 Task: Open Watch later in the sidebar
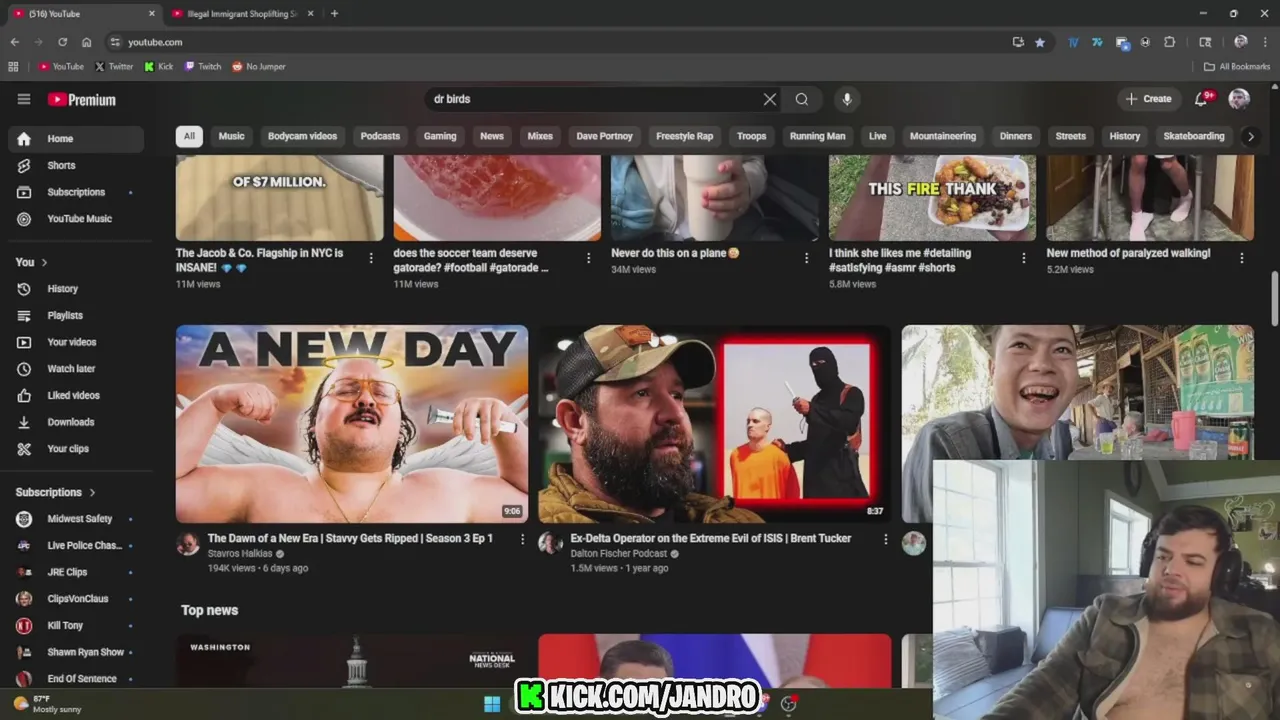coord(76,369)
